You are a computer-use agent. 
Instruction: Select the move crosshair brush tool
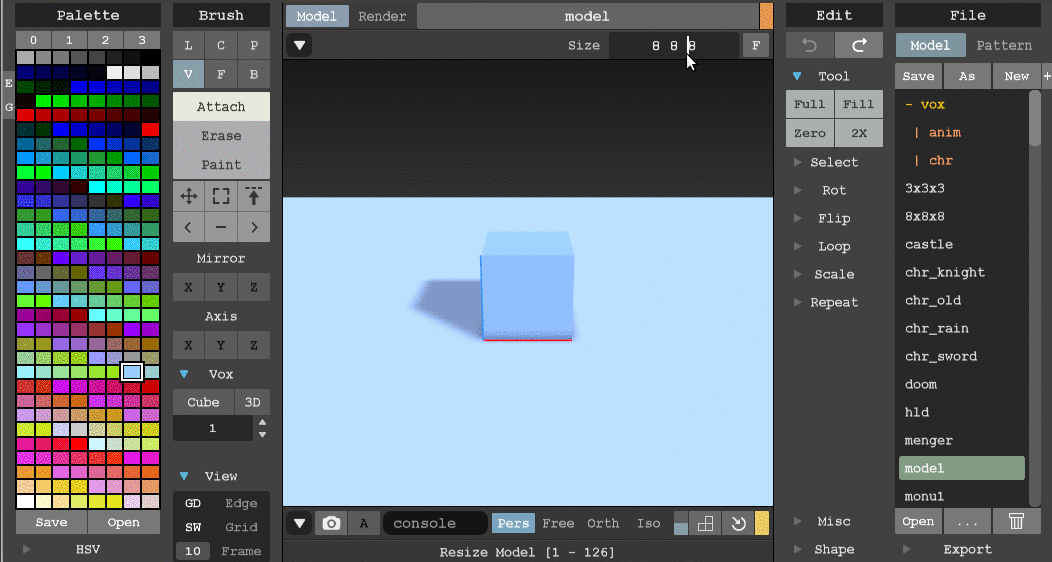coord(189,196)
